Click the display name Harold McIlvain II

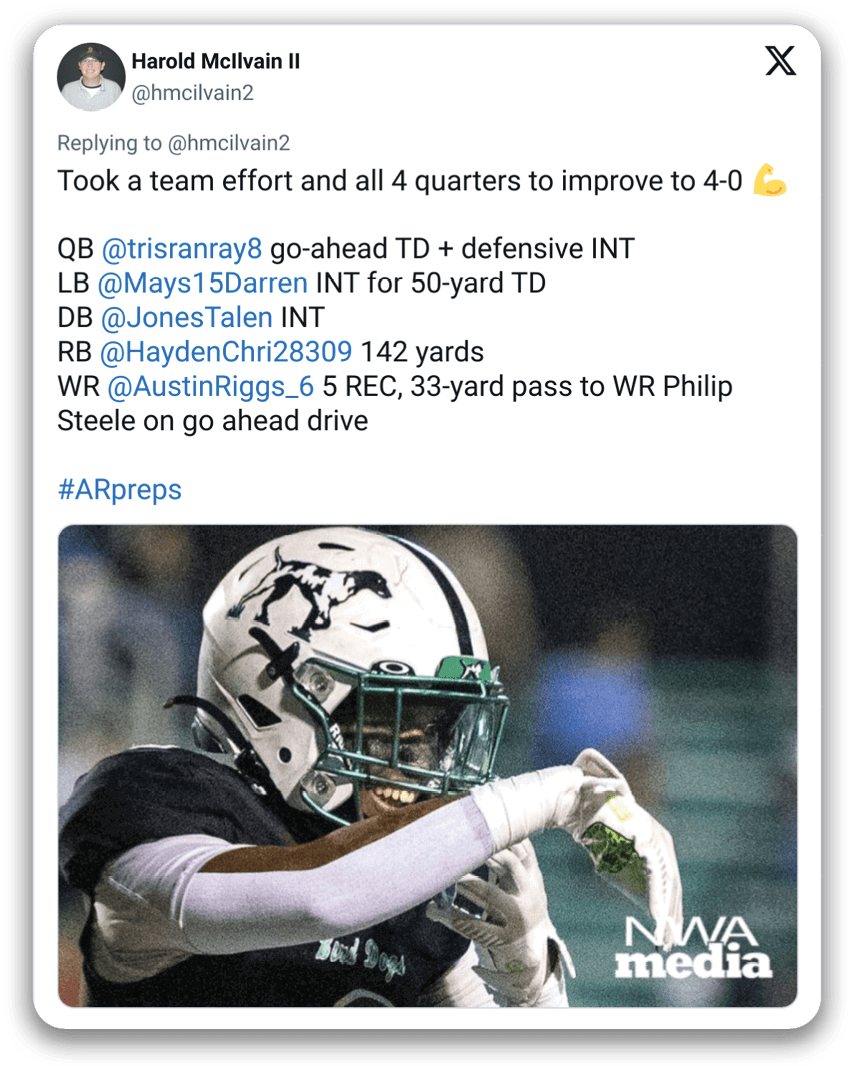pyautogui.click(x=215, y=61)
